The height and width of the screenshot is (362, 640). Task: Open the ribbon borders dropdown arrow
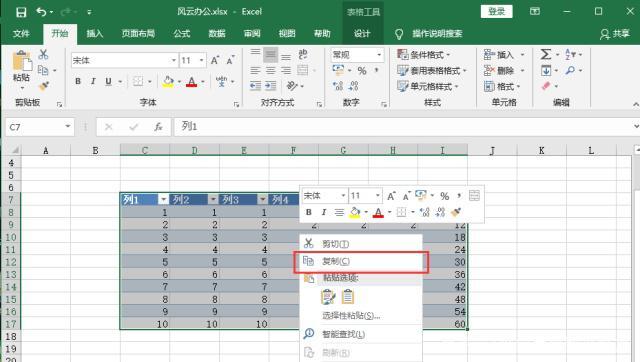click(150, 82)
